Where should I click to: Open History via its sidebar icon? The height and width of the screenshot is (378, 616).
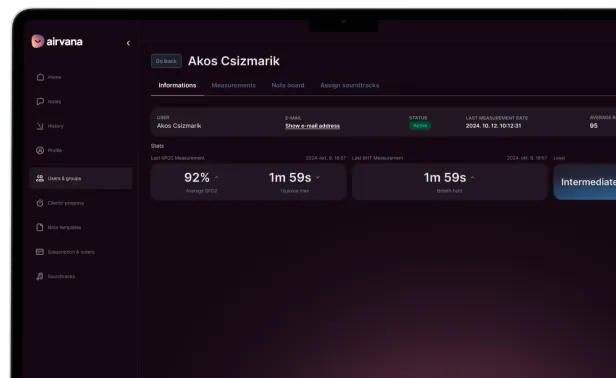point(40,126)
